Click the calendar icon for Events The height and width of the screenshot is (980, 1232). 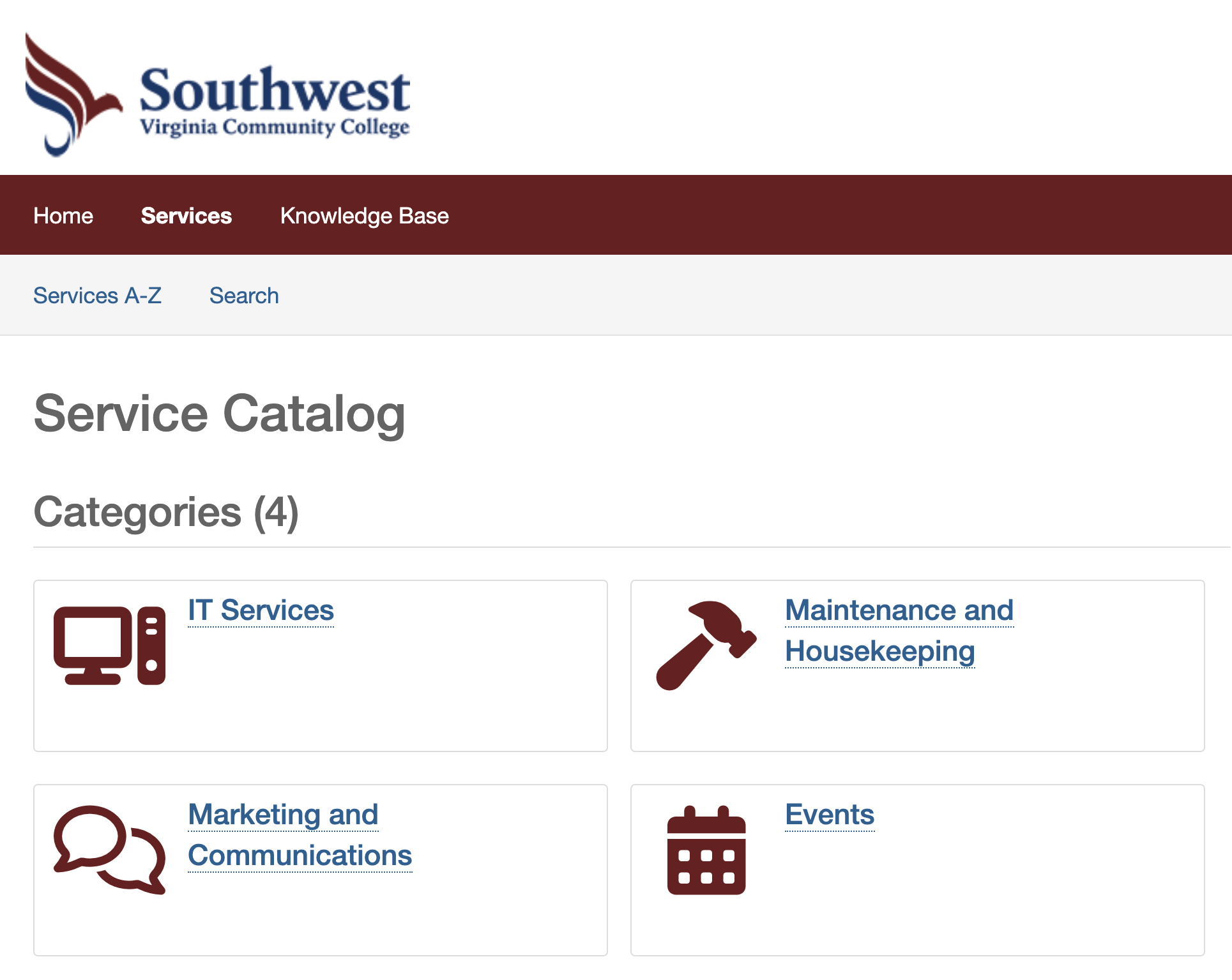pos(706,850)
